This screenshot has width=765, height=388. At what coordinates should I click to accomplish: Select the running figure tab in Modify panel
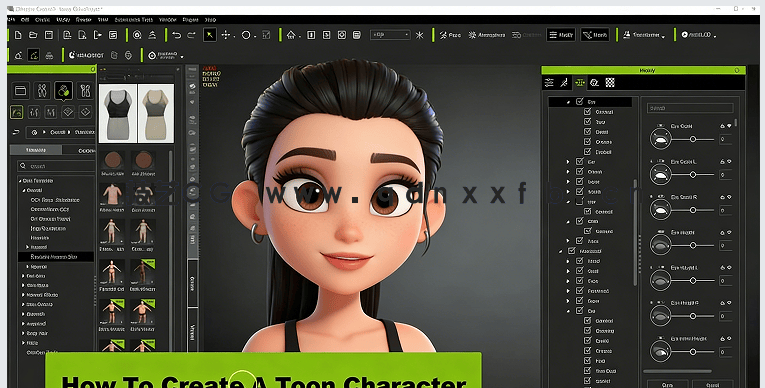click(x=564, y=82)
